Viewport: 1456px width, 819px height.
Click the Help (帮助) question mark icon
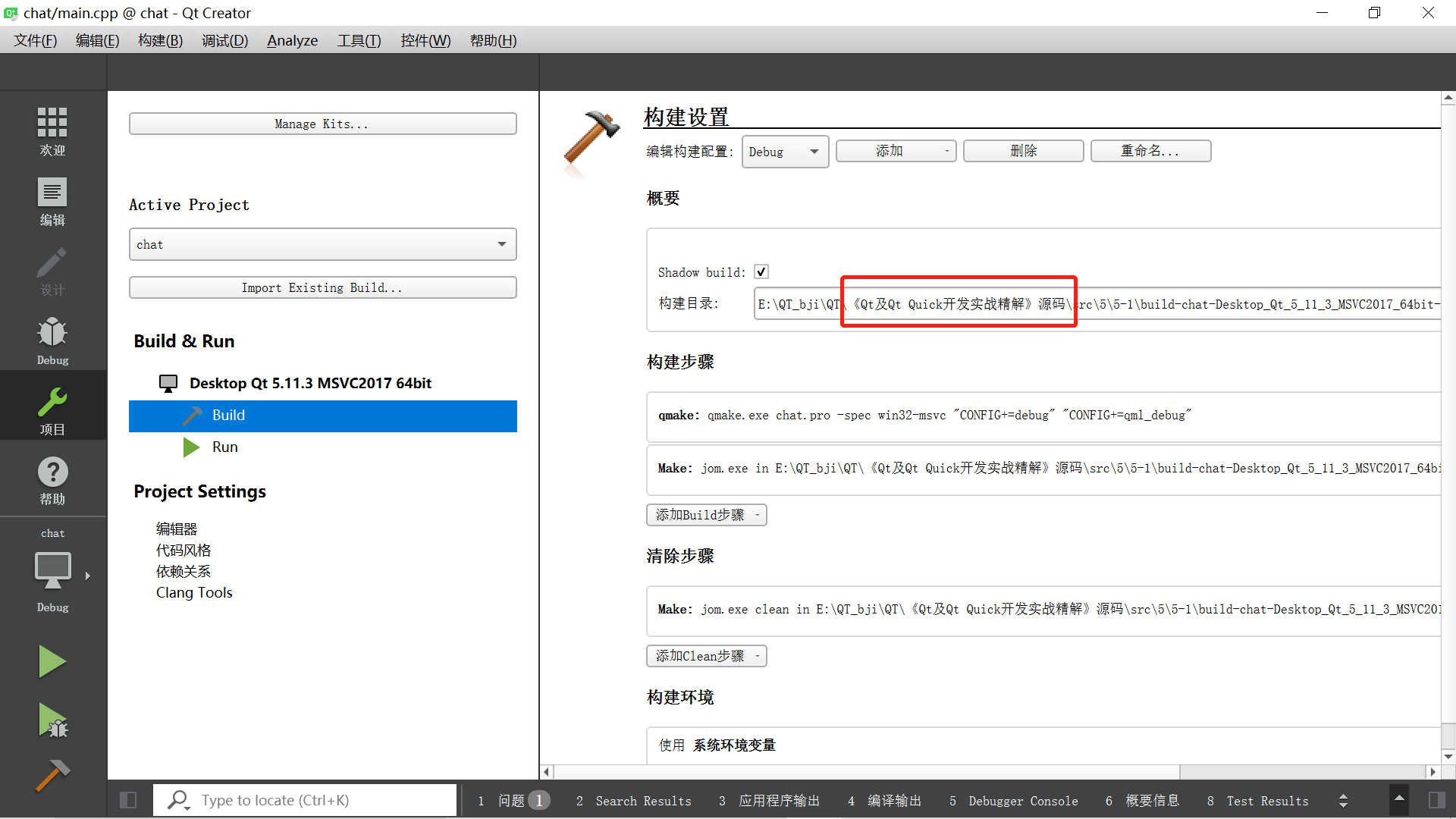[x=52, y=480]
